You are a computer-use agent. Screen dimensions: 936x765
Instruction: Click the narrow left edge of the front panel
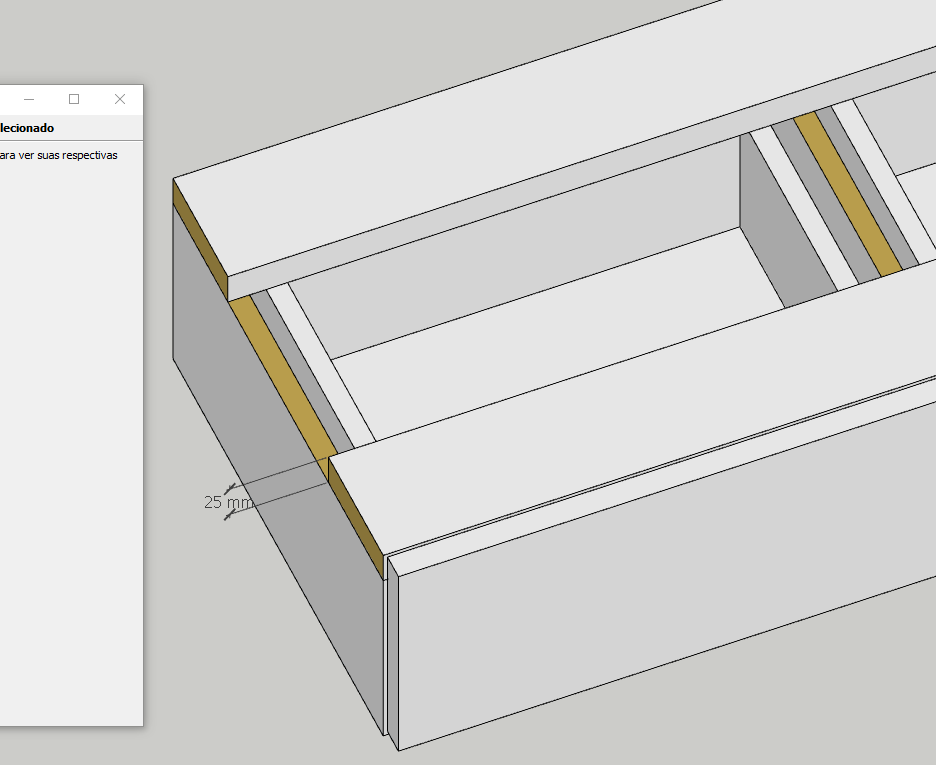pos(392,650)
